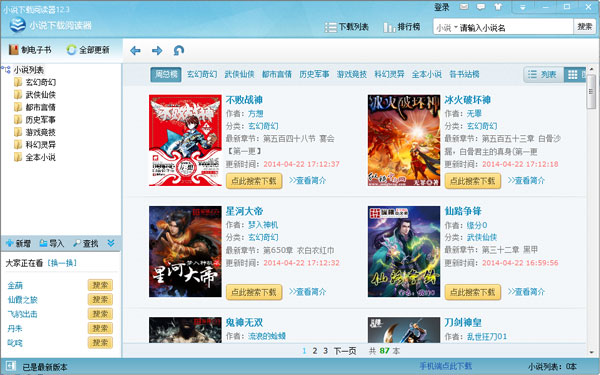
Task: Select the 全本小说 category tab
Action: point(427,74)
